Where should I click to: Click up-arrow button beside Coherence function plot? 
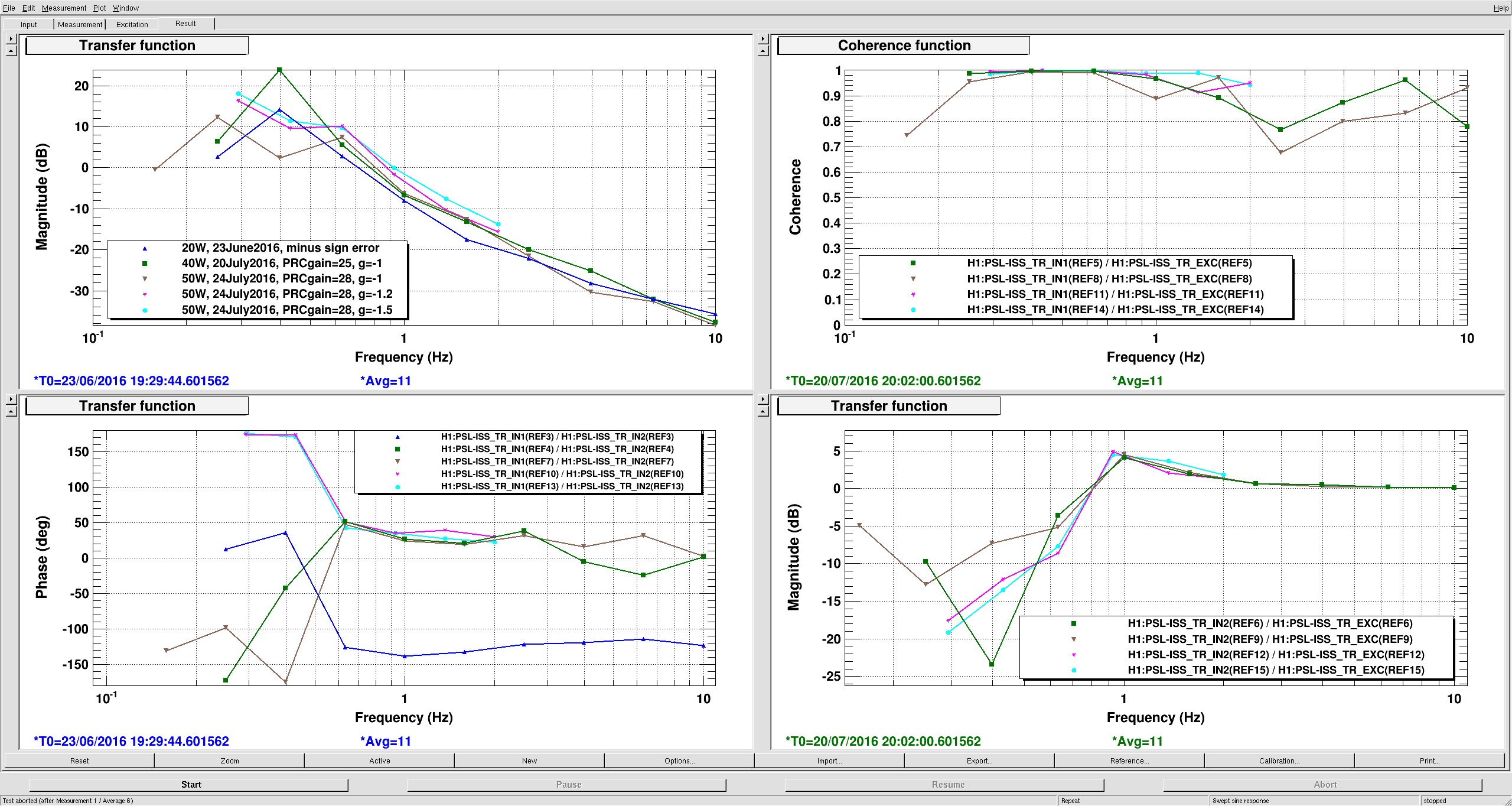pyautogui.click(x=763, y=51)
